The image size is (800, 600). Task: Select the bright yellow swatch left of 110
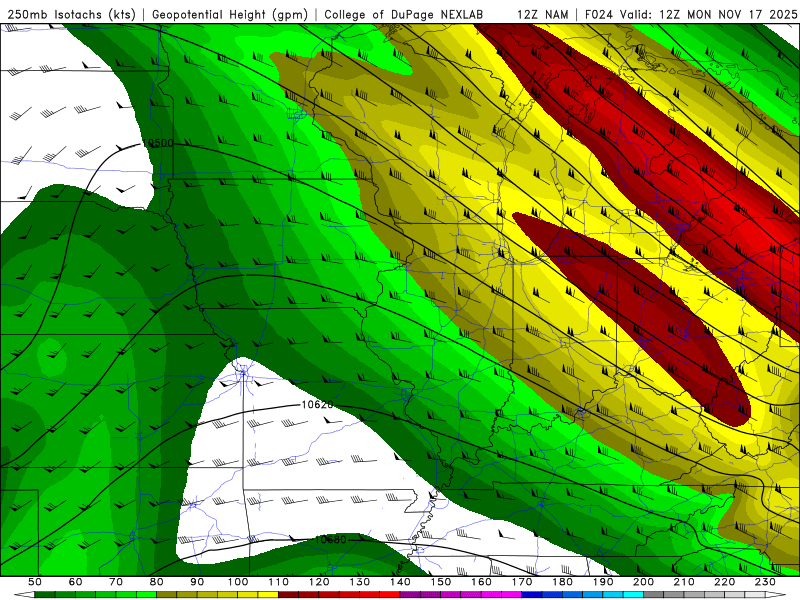(x=268, y=595)
